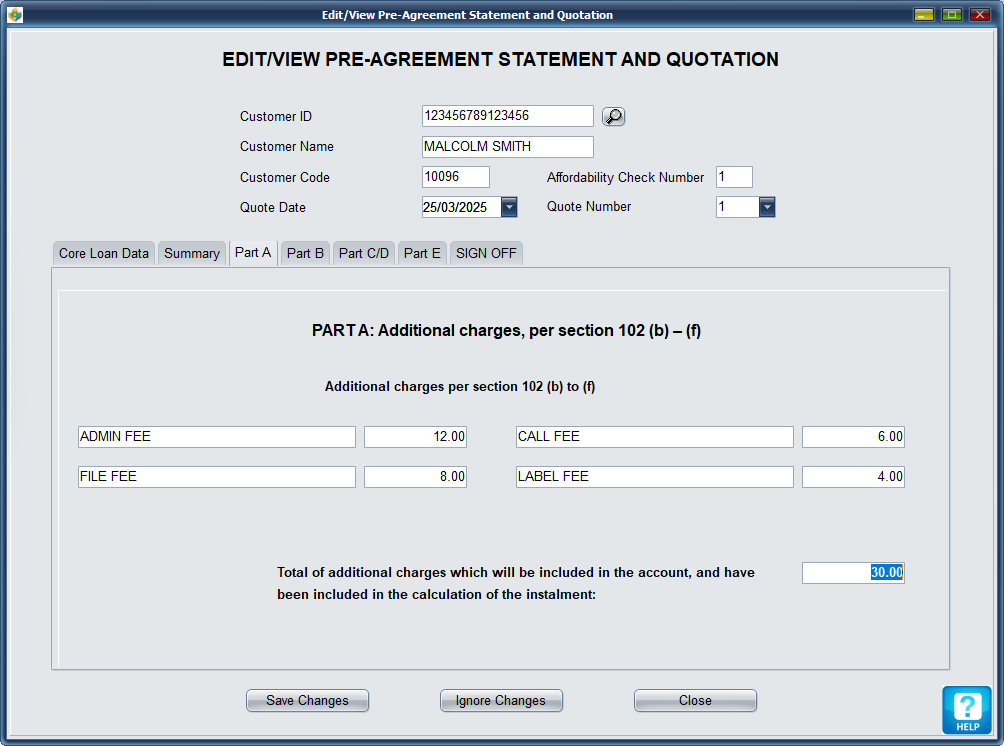The height and width of the screenshot is (746, 1004).
Task: Click the Affordability Check Number field
Action: 733,177
